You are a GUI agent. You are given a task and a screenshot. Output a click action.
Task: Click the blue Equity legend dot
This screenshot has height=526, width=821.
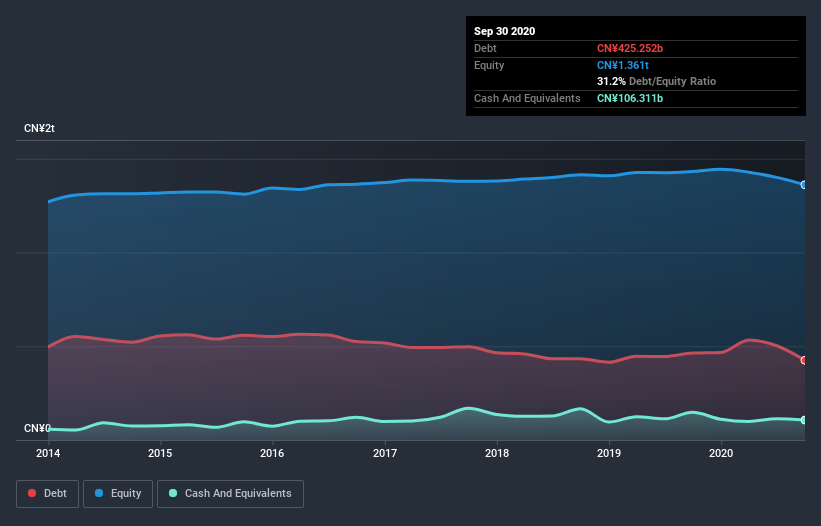click(x=99, y=493)
